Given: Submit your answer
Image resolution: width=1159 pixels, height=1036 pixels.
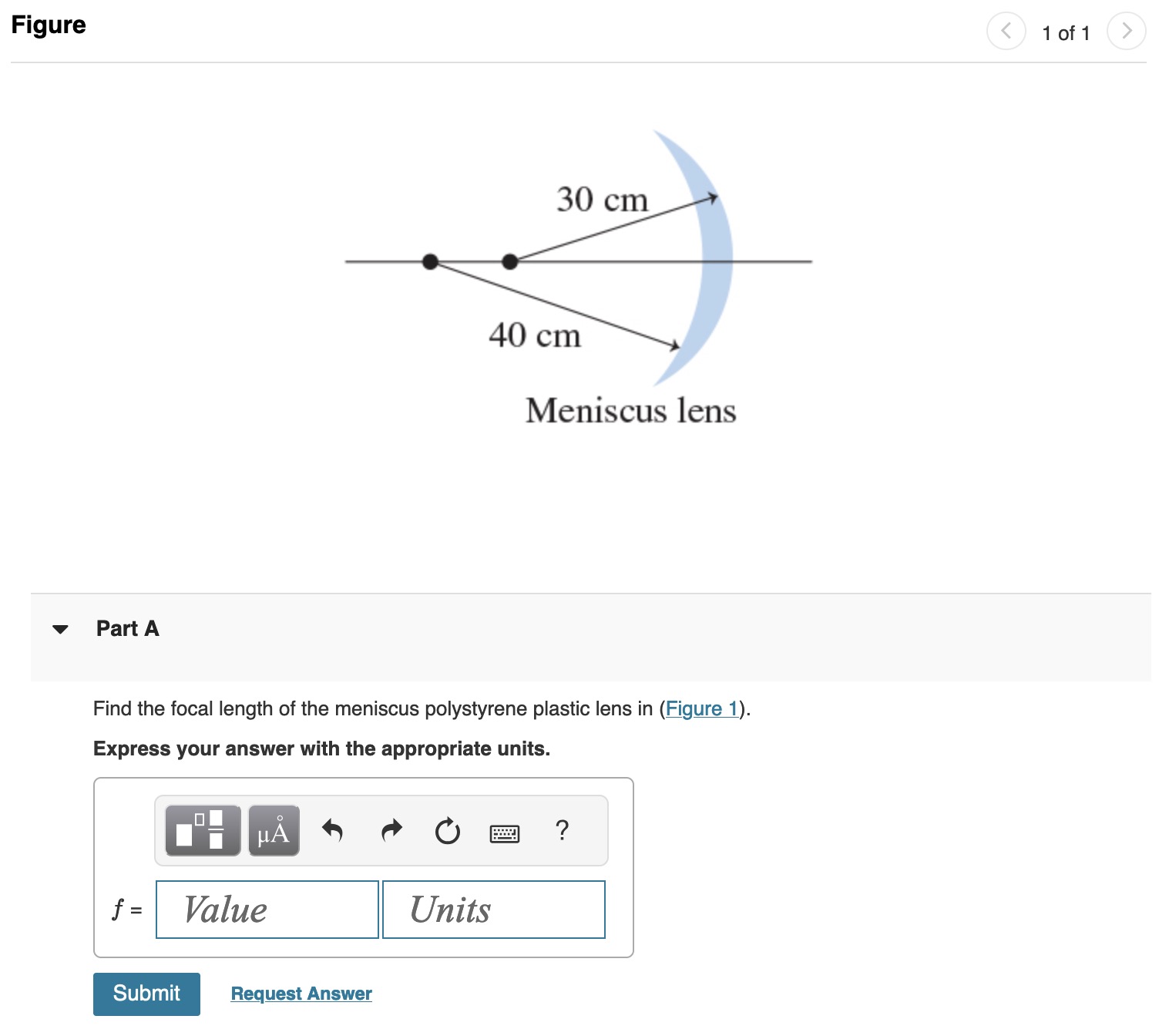Looking at the screenshot, I should pyautogui.click(x=146, y=994).
